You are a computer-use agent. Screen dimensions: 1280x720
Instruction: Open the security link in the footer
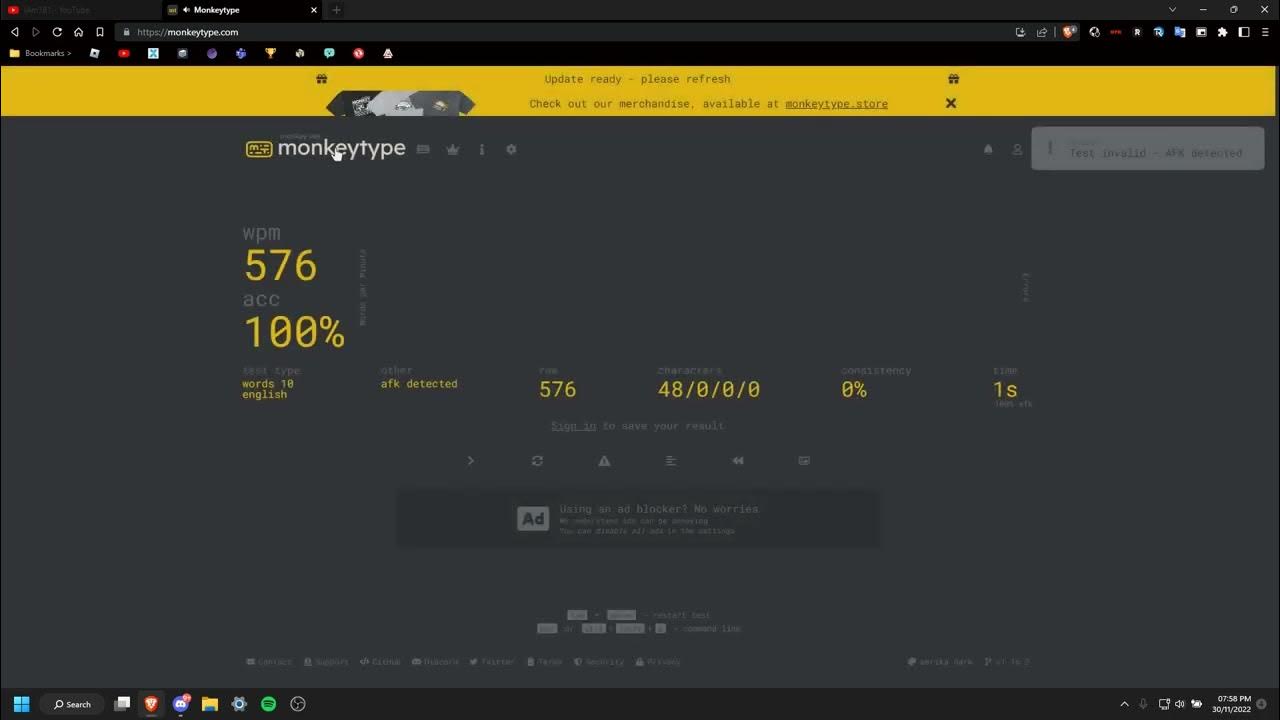click(x=599, y=662)
